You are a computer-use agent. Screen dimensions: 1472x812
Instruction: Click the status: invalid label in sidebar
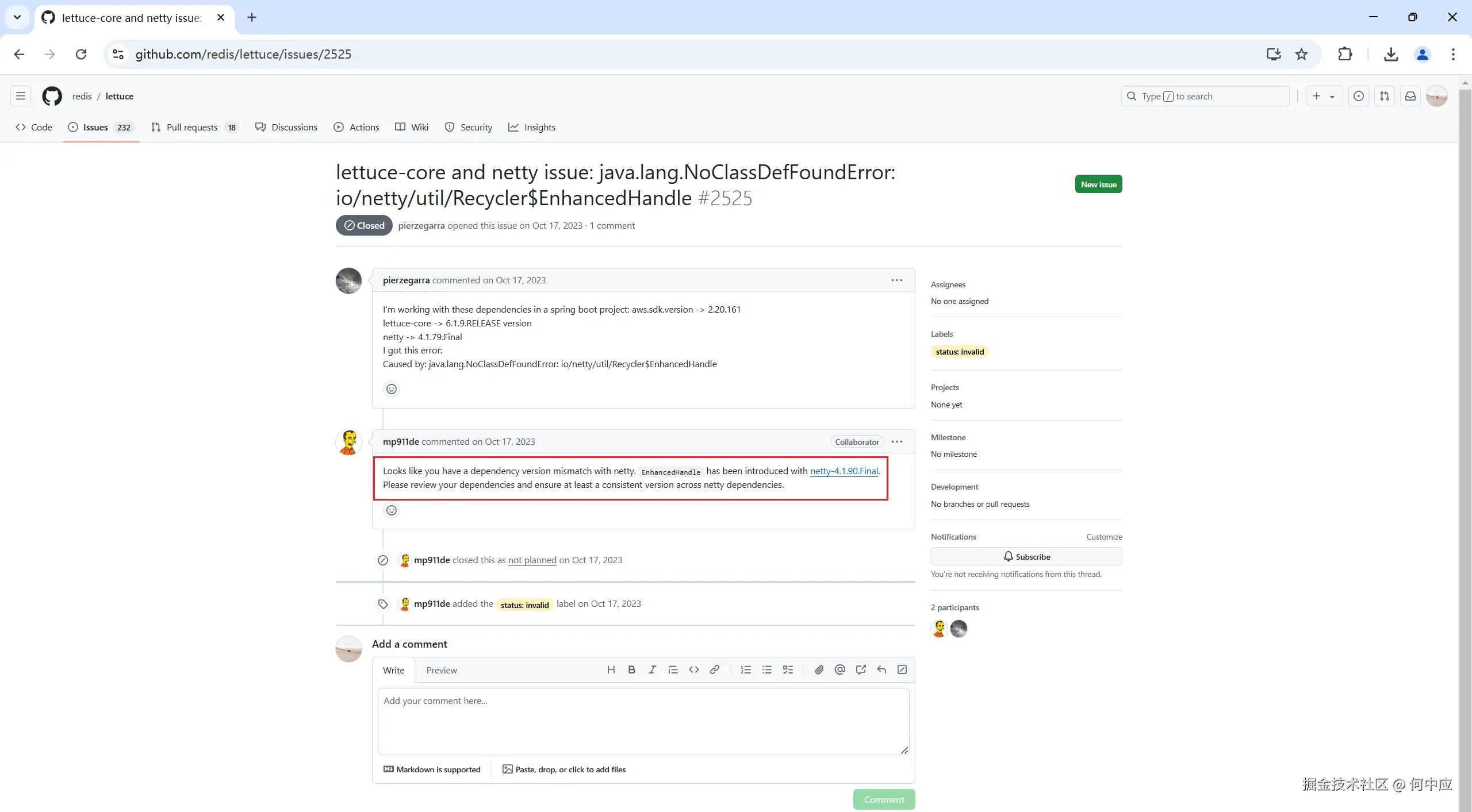click(x=960, y=352)
